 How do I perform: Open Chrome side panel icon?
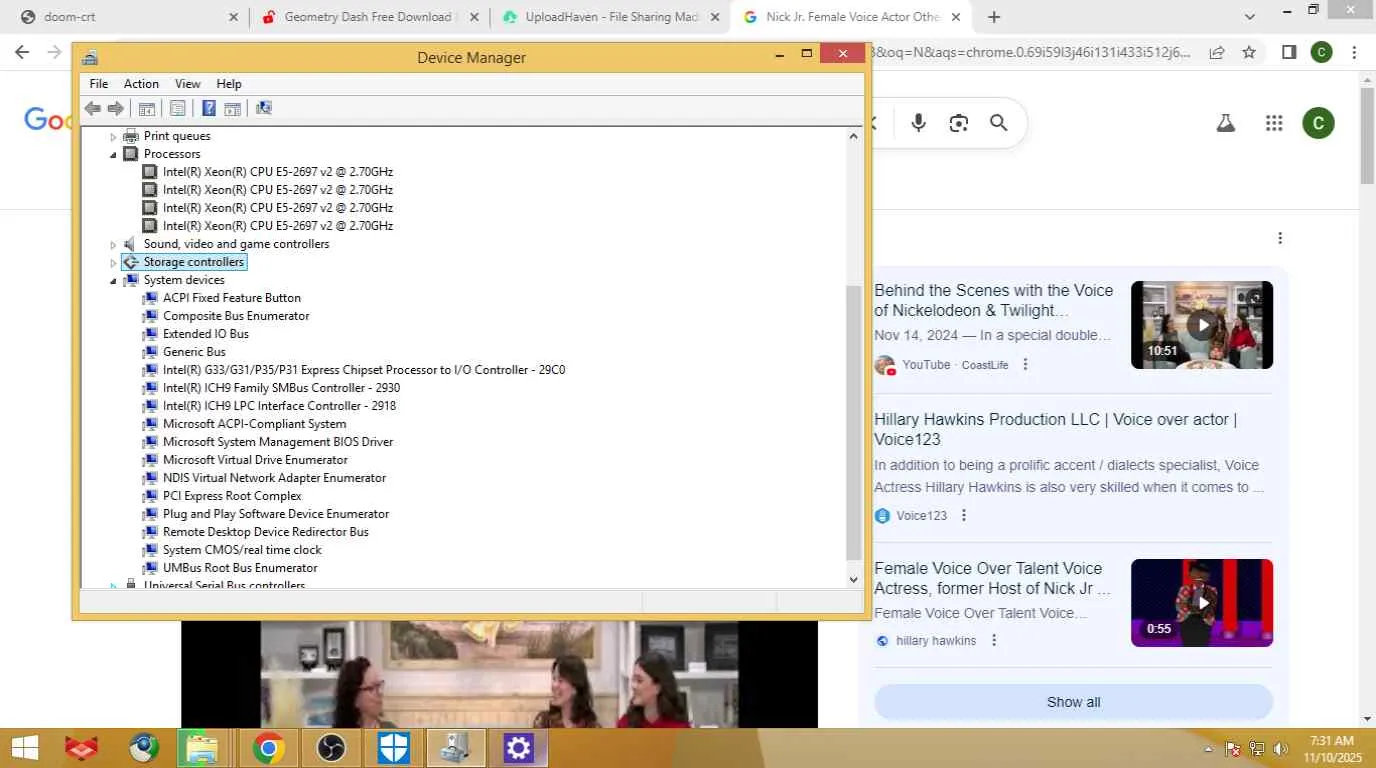[1290, 52]
